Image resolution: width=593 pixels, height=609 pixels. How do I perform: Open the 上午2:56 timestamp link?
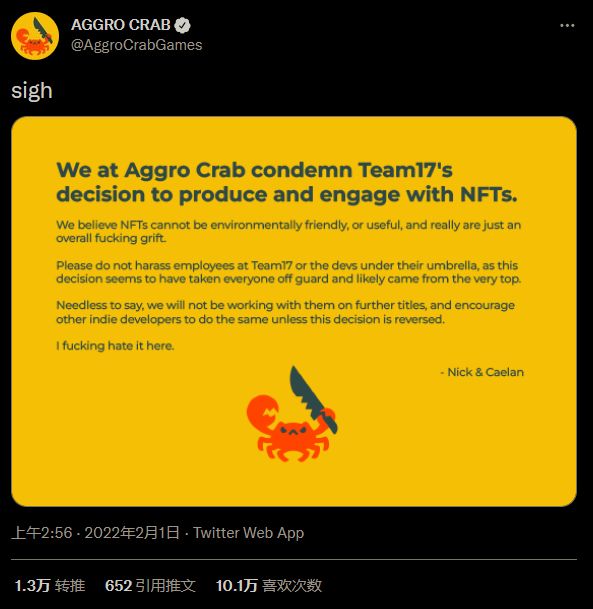click(42, 532)
